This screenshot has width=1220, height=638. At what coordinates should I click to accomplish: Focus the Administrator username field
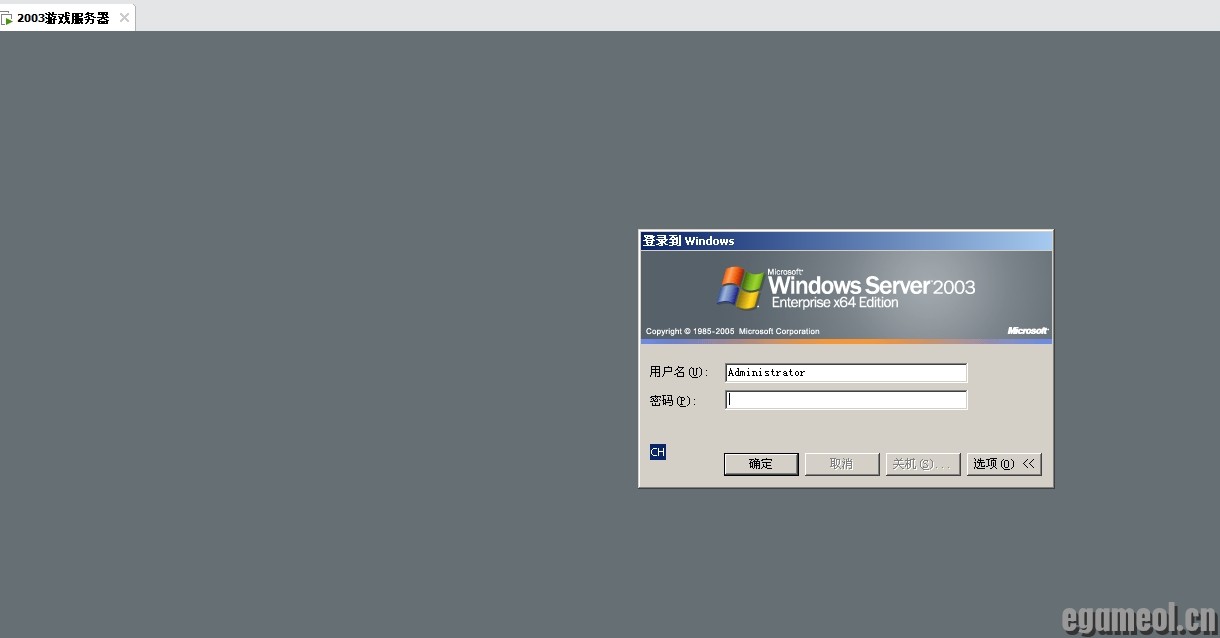coord(845,373)
